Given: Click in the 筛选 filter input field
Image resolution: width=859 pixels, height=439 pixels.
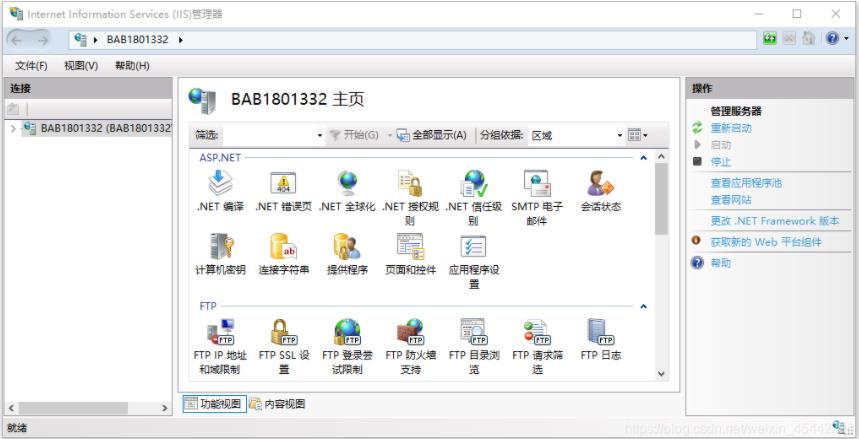Looking at the screenshot, I should pos(268,135).
